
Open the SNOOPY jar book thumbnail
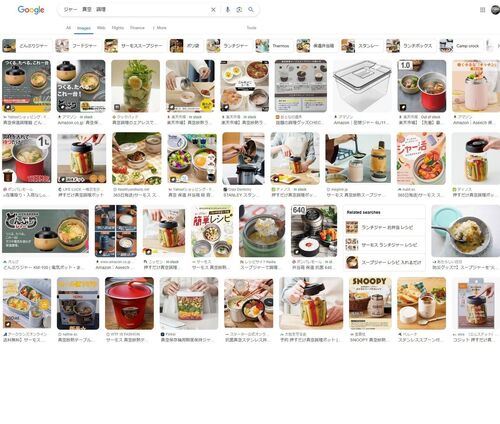[370, 303]
